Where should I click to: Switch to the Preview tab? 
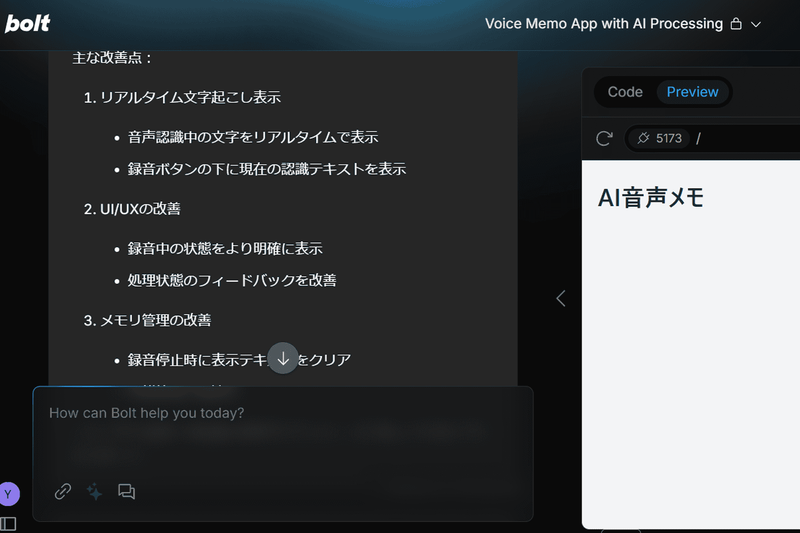tap(692, 92)
